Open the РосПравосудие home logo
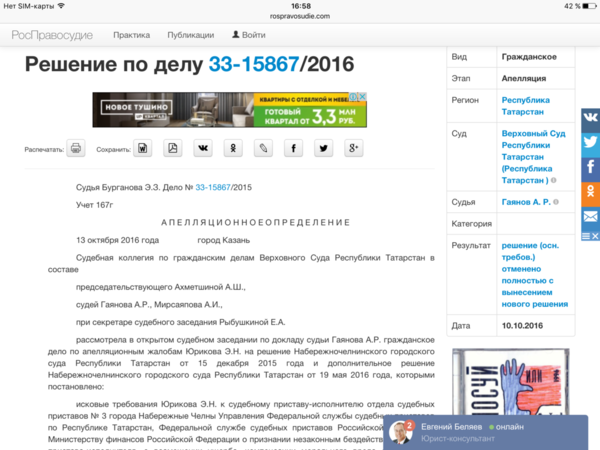This screenshot has width=600, height=450. 52,34
